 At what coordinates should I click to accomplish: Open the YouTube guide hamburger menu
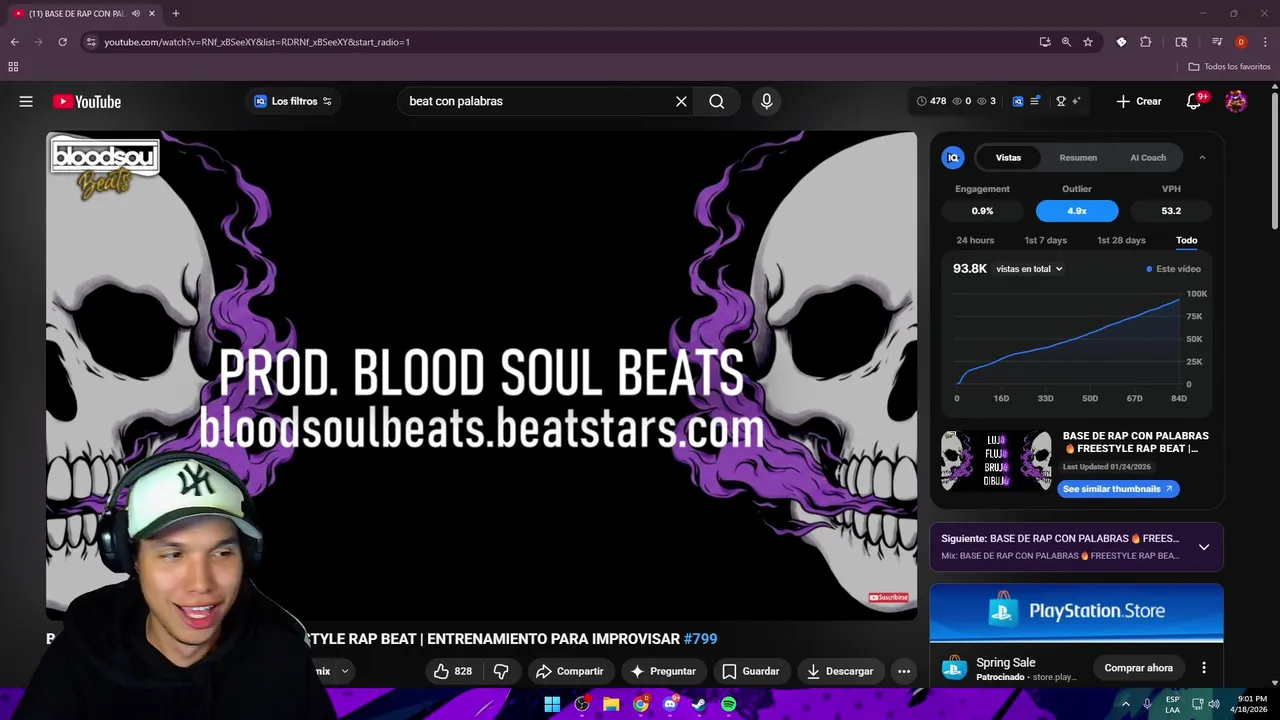pos(26,101)
